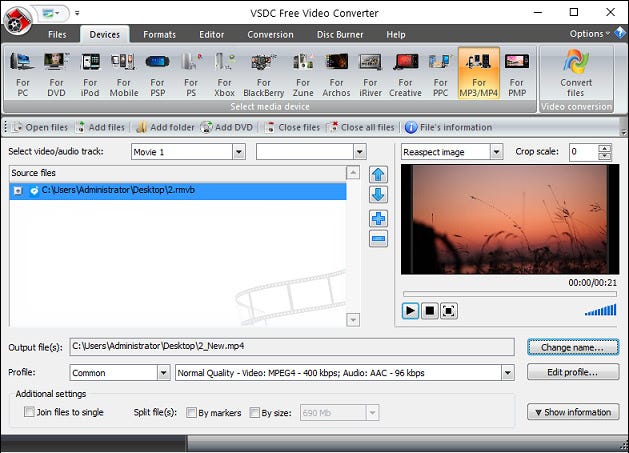The width and height of the screenshot is (629, 453).
Task: Add a file with the blue plus icon
Action: click(x=378, y=219)
